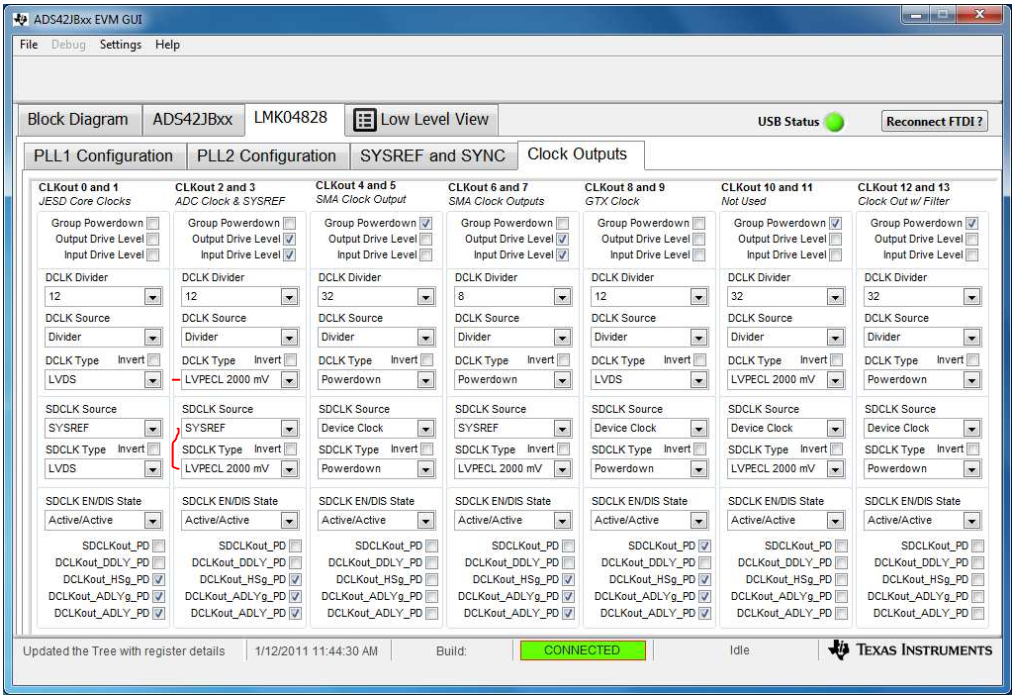The width and height of the screenshot is (1012, 699).
Task: Click the 'GTX Clock' subtitle text
Action: (x=612, y=201)
